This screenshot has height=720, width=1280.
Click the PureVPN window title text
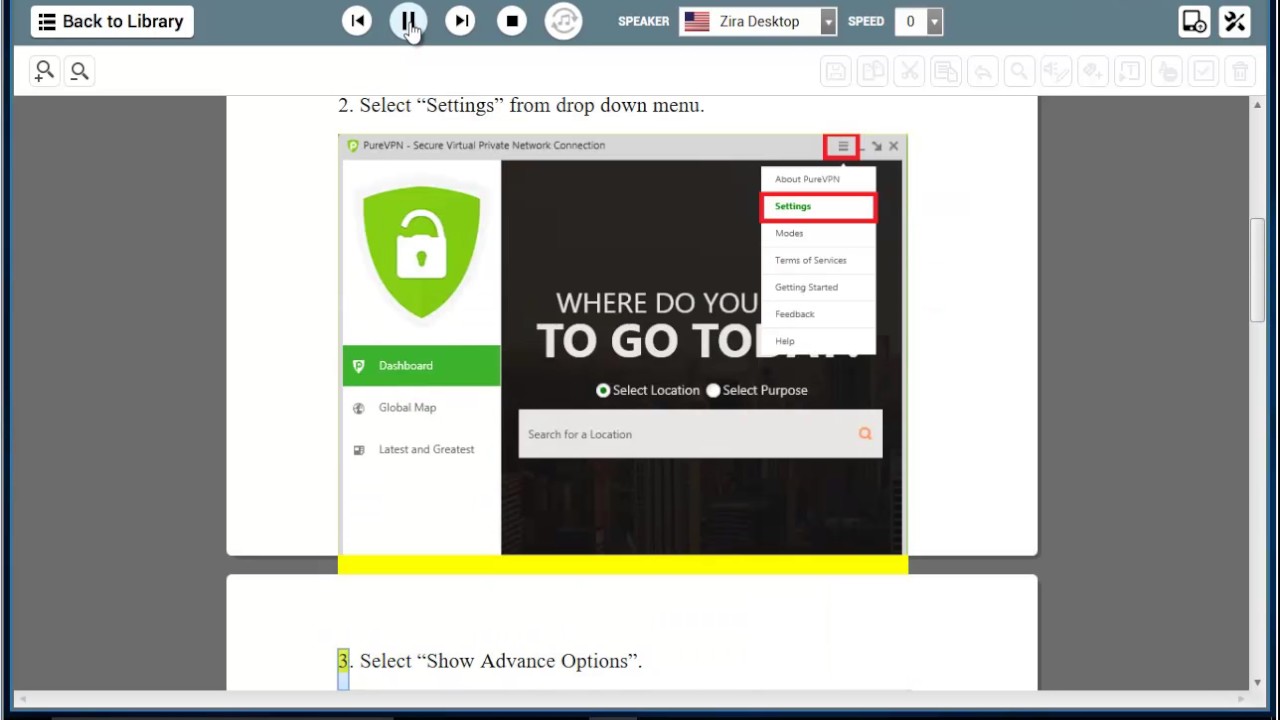(x=484, y=145)
